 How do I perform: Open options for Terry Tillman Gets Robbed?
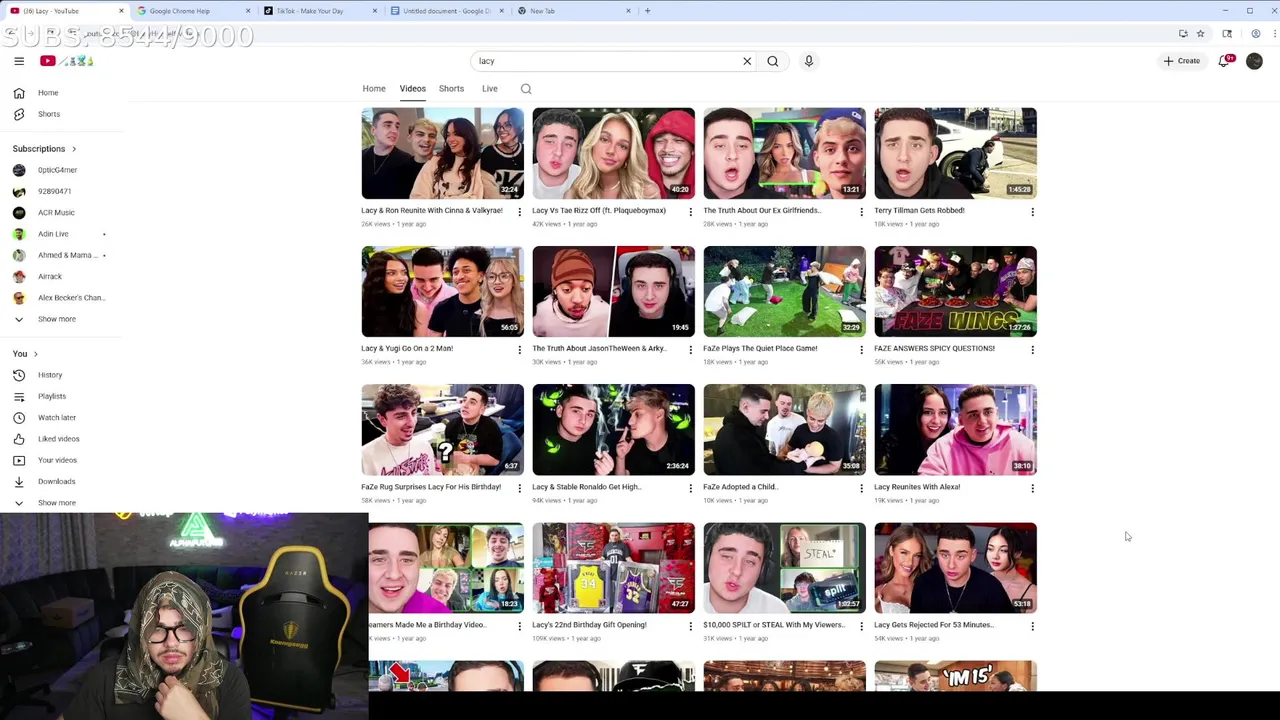(1032, 212)
